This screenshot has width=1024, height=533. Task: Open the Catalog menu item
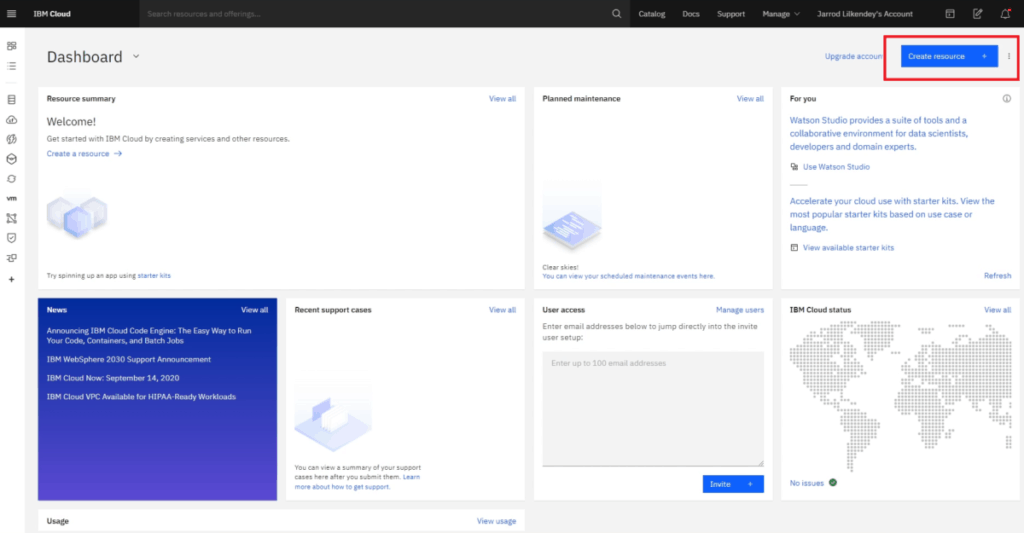pyautogui.click(x=652, y=14)
